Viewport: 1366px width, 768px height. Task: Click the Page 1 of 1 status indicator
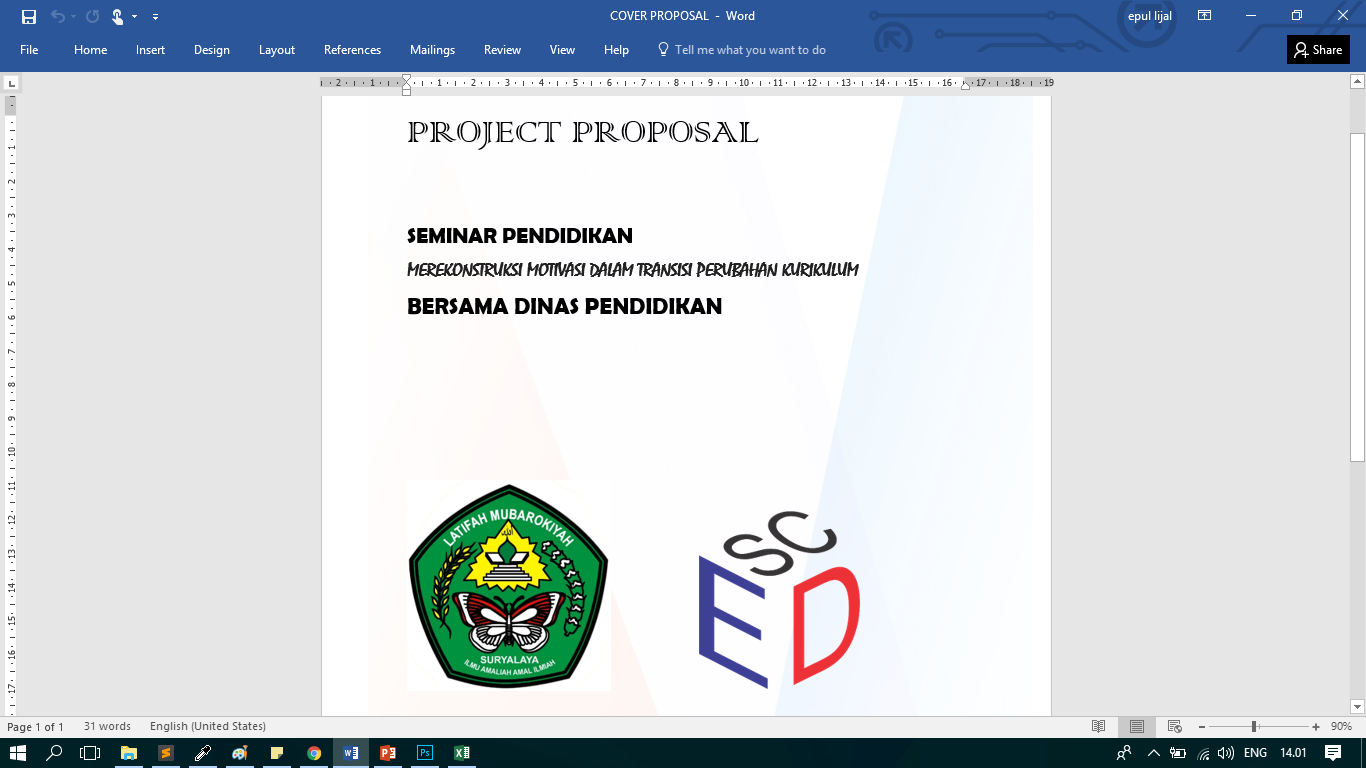[x=35, y=727]
